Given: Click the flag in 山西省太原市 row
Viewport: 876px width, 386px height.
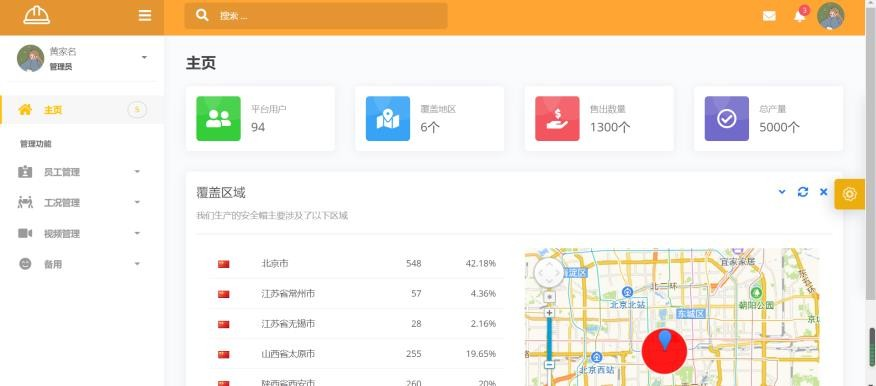Looking at the screenshot, I should tap(224, 354).
